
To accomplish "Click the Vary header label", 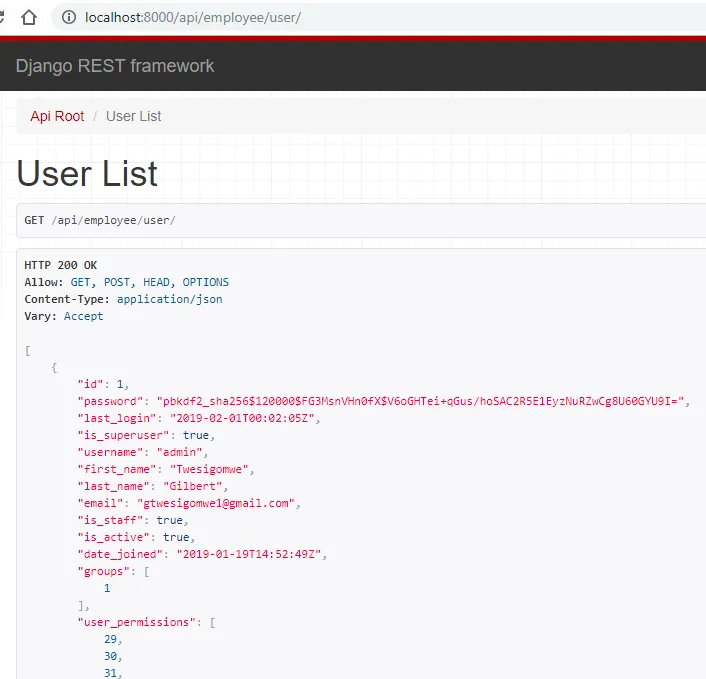I will (x=41, y=316).
